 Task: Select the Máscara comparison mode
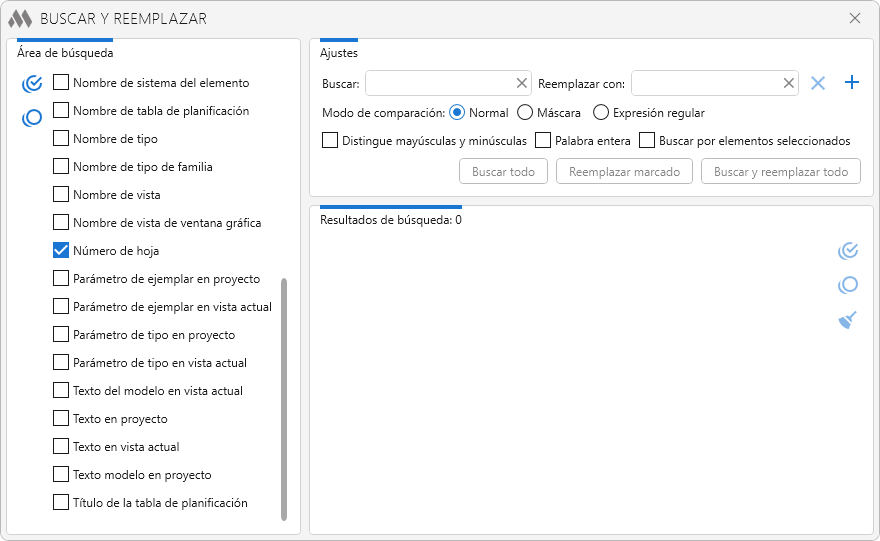pyautogui.click(x=525, y=113)
